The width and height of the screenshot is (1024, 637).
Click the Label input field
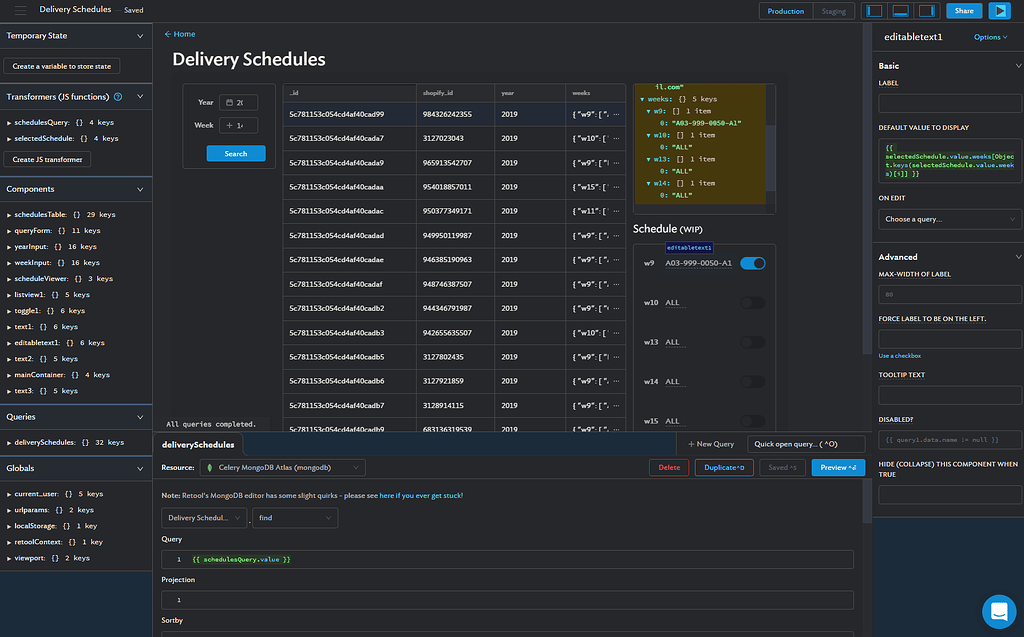click(948, 103)
